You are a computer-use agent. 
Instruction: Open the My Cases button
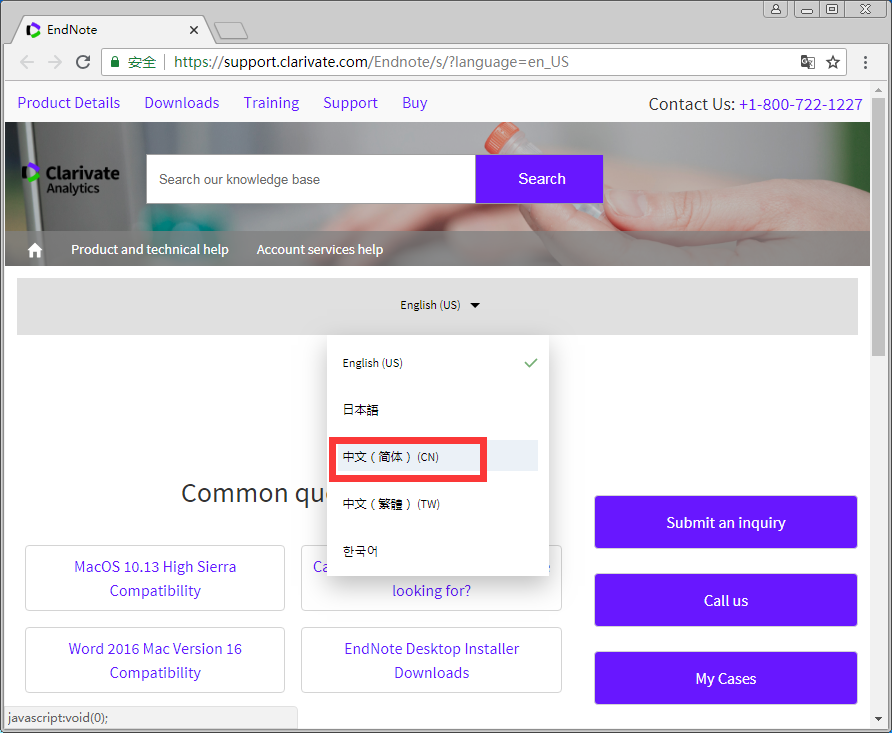(726, 678)
